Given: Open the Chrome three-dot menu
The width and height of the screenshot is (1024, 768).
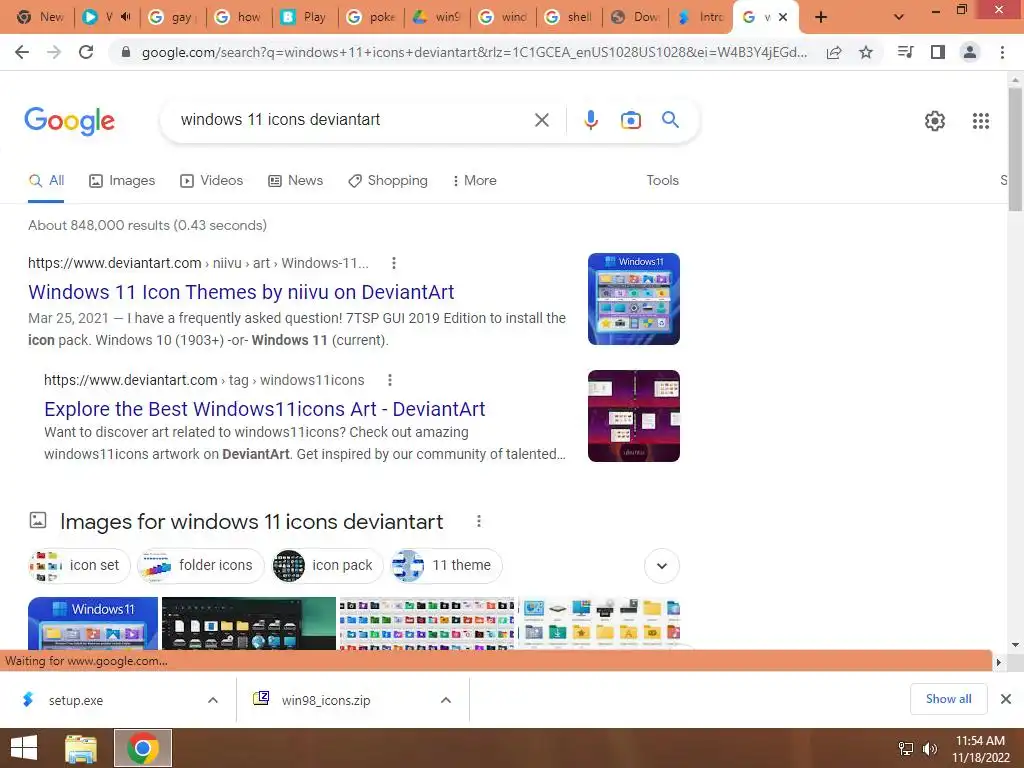Looking at the screenshot, I should click(x=1002, y=52).
